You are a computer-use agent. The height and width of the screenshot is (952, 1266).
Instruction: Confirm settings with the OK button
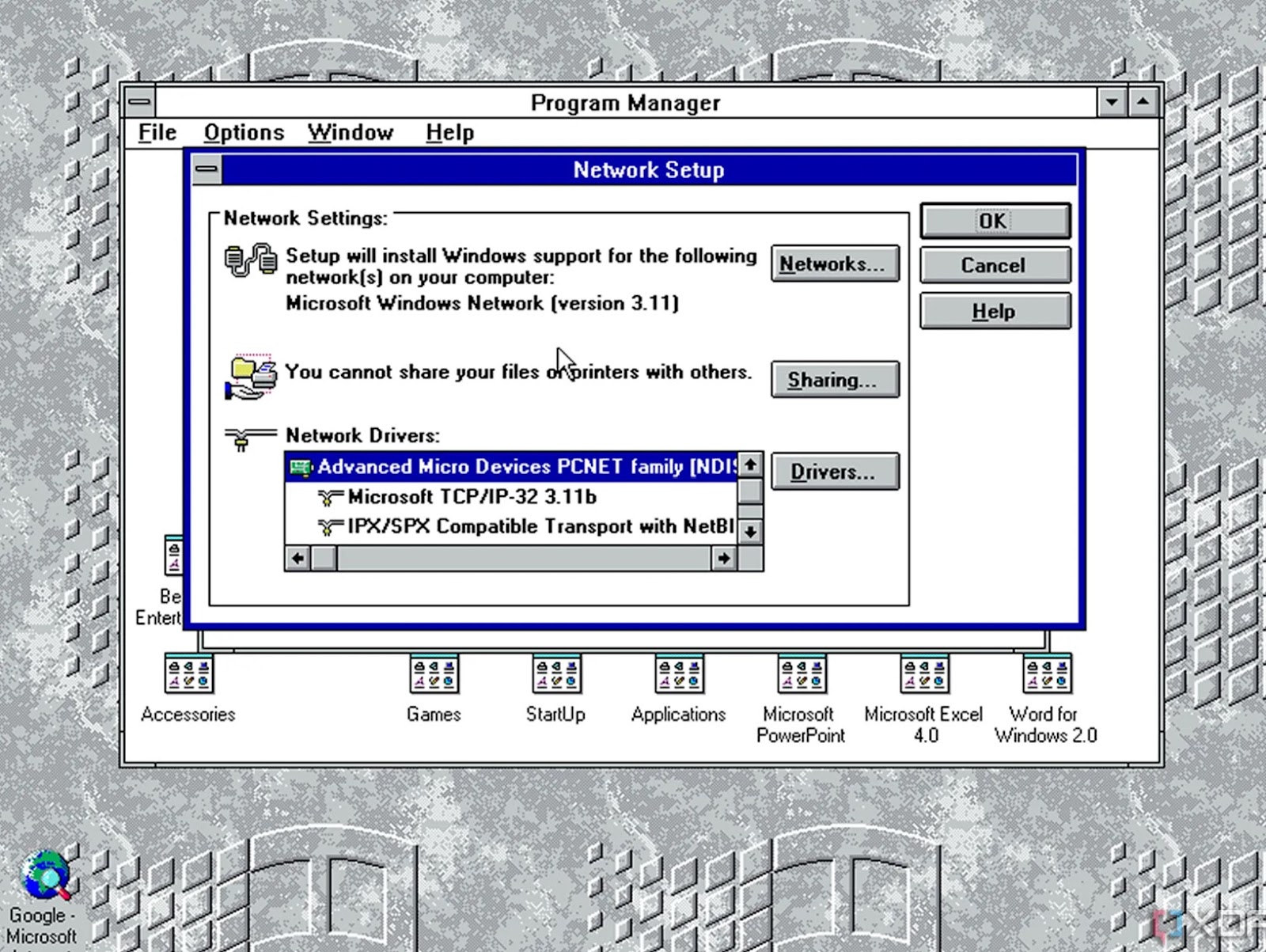coord(994,222)
